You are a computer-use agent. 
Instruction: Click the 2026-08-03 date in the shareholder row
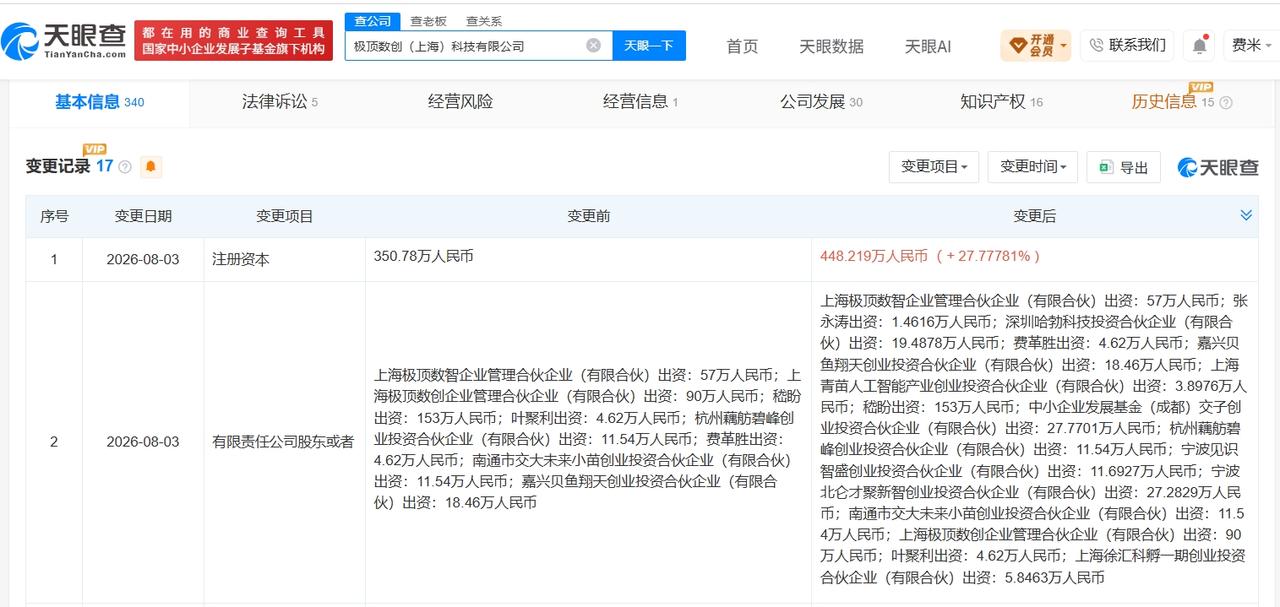click(x=143, y=441)
